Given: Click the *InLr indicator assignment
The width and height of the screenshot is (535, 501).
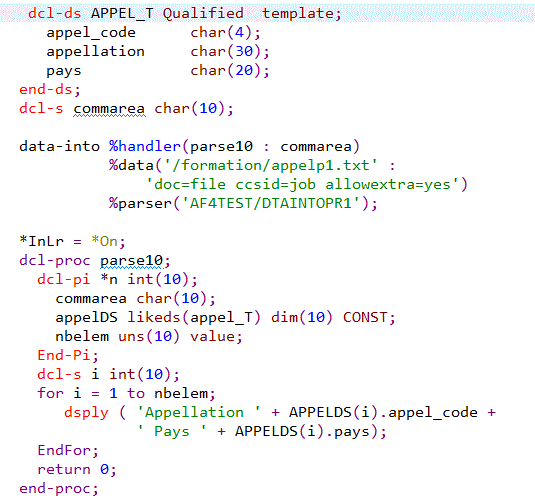Looking at the screenshot, I should [72, 242].
